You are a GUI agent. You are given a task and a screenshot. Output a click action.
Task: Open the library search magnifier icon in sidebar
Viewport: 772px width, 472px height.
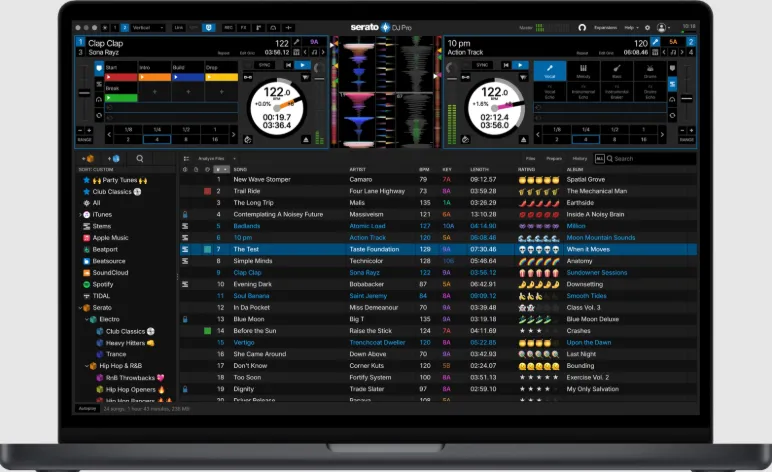[x=140, y=158]
